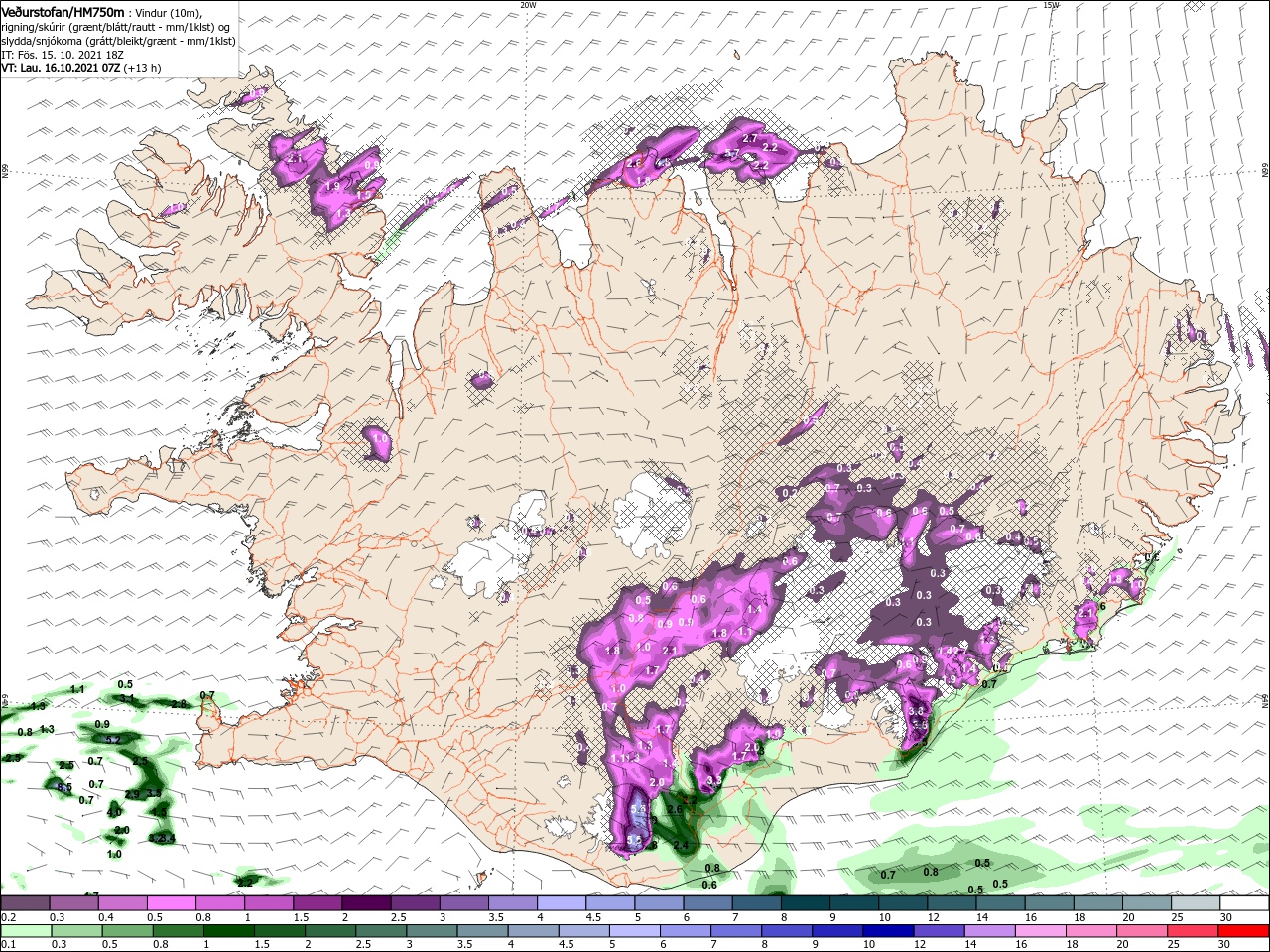
Task: Pick the light pink lower-legend swatch above 16
Action: pos(1041,931)
